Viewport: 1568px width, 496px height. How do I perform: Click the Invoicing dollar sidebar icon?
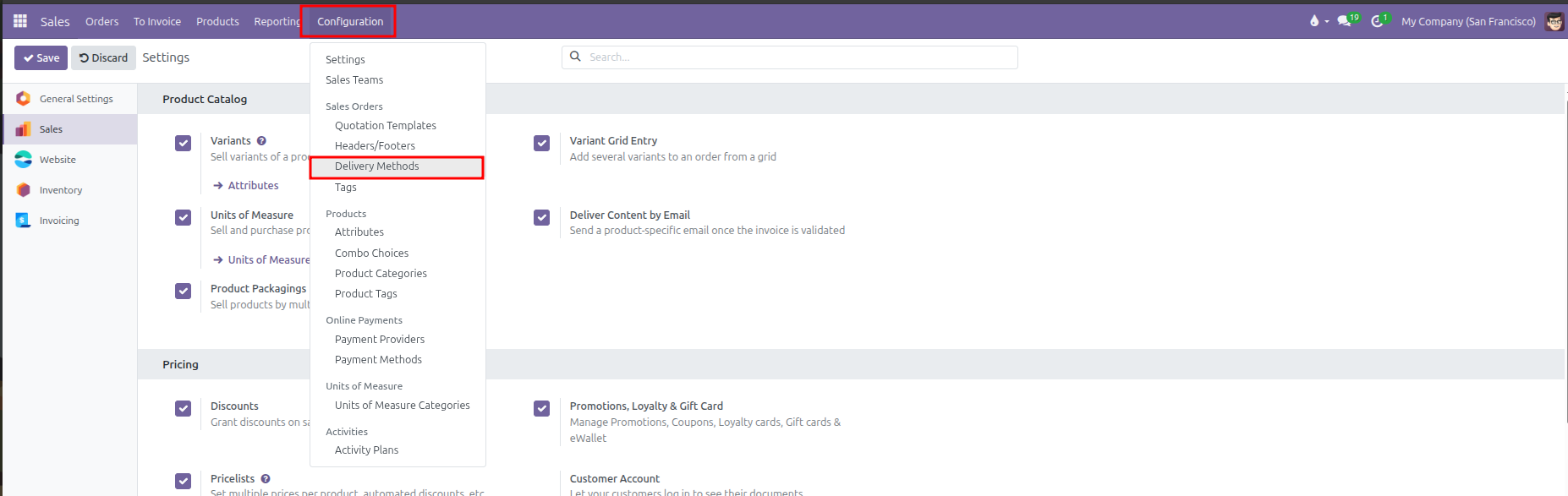pos(24,221)
